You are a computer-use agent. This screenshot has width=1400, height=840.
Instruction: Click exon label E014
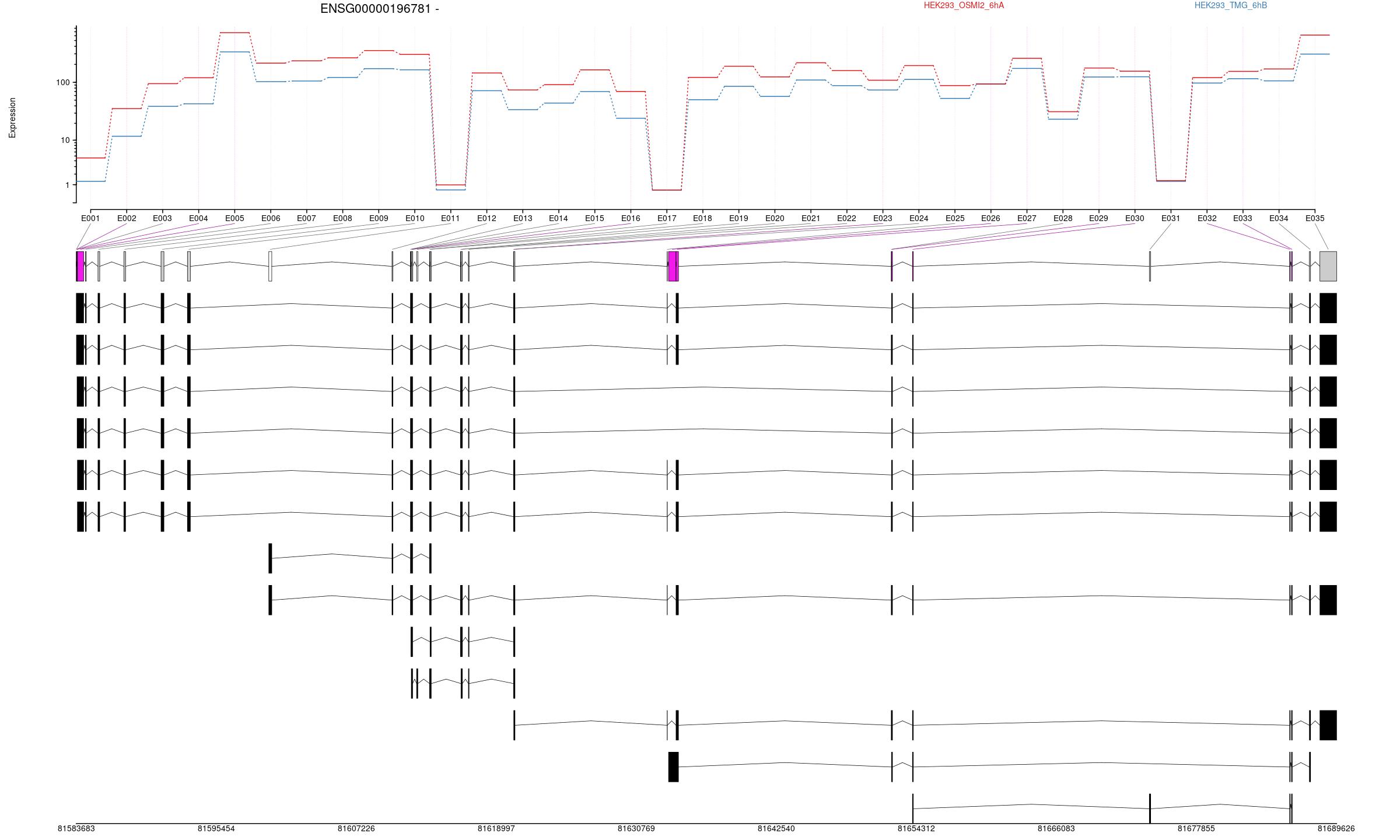[558, 219]
